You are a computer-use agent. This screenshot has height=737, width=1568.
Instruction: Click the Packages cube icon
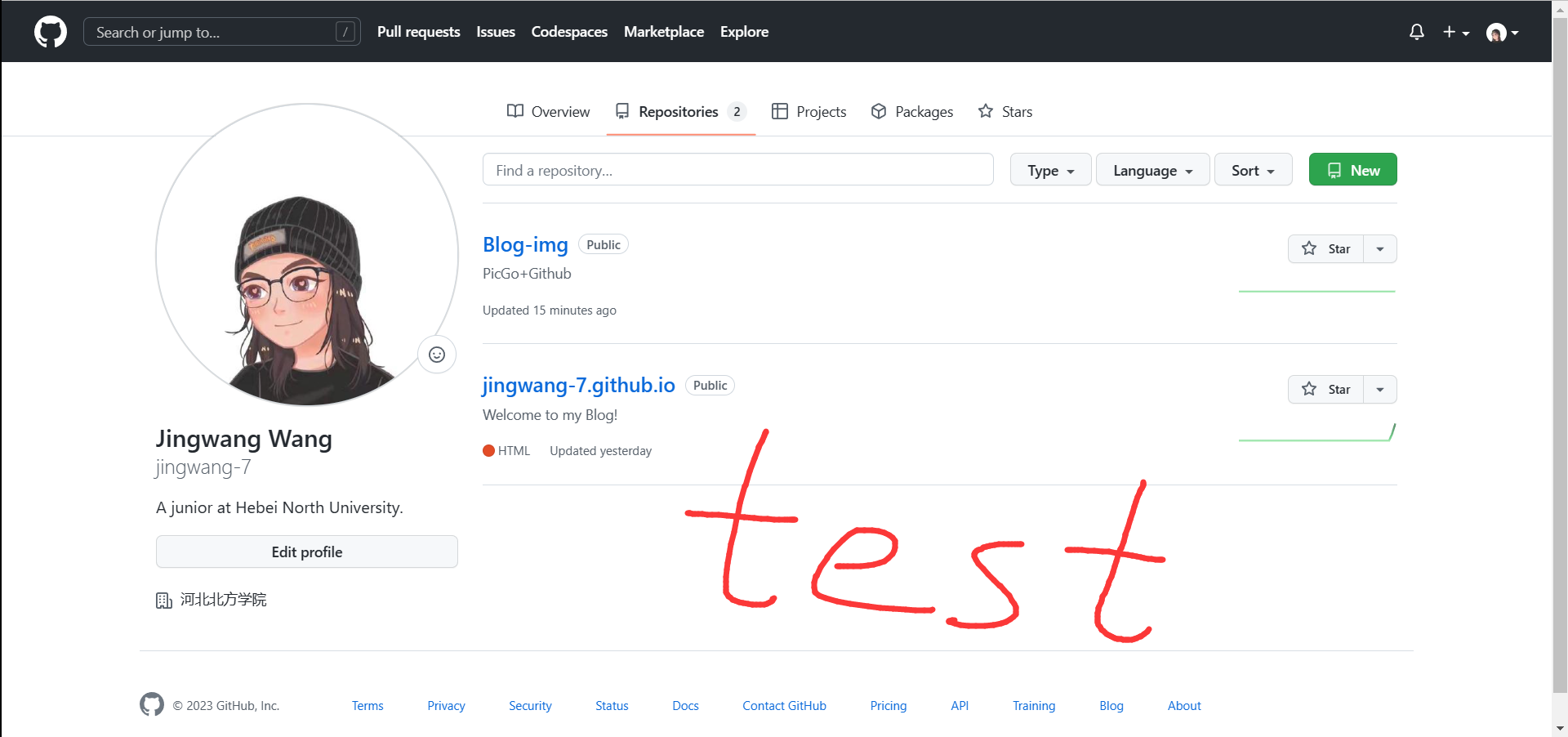pos(879,111)
